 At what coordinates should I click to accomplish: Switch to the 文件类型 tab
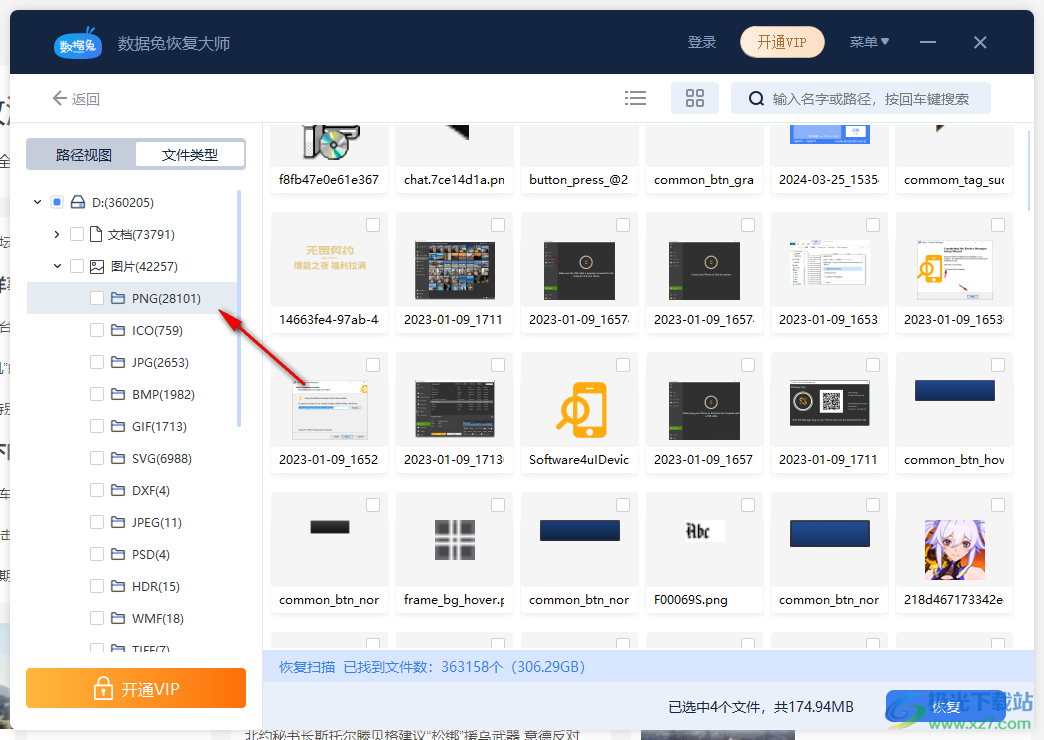pyautogui.click(x=190, y=154)
